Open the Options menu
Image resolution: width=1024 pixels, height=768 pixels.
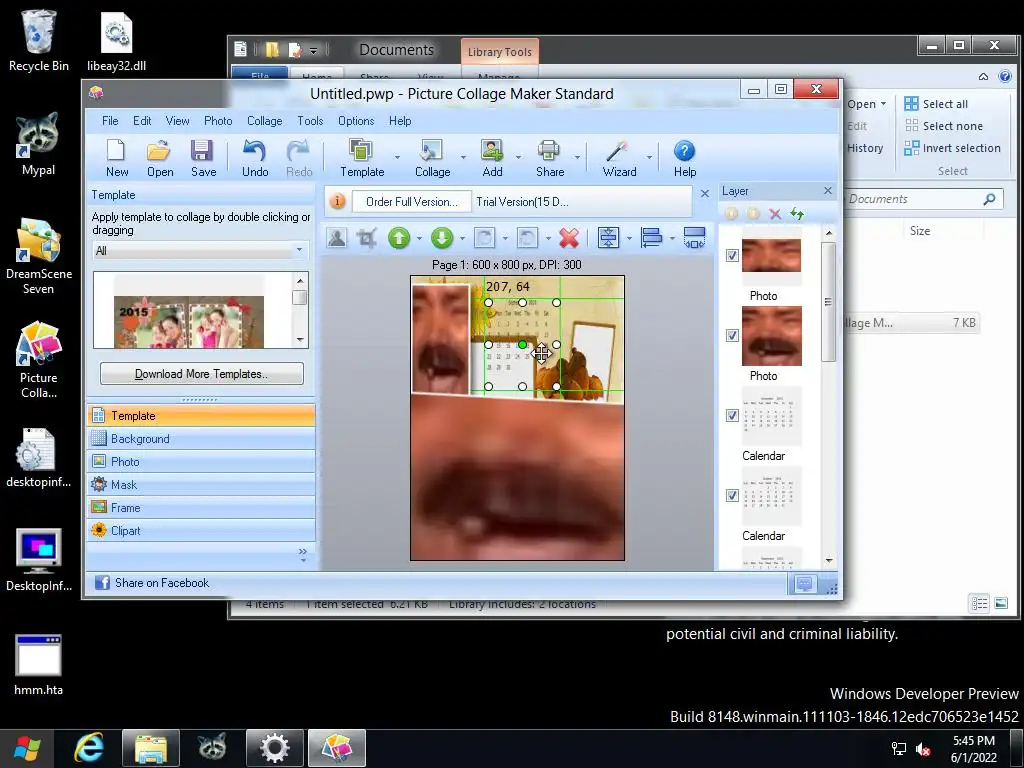pyautogui.click(x=356, y=121)
